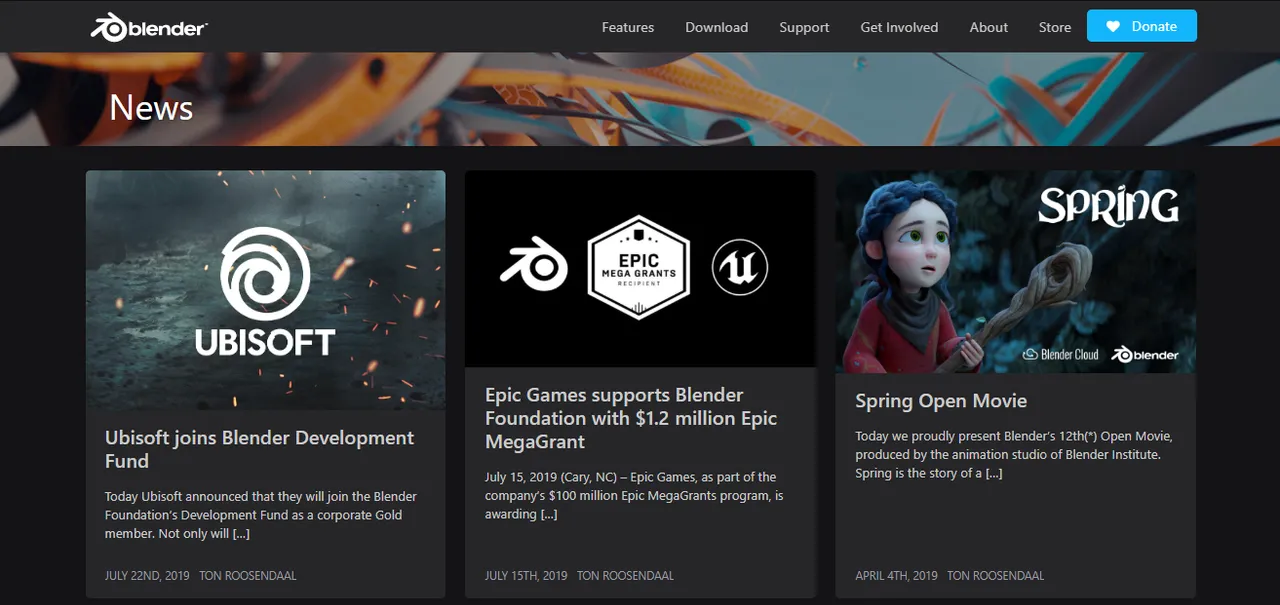Click the 'April 4th, 2019' date text

click(x=896, y=576)
